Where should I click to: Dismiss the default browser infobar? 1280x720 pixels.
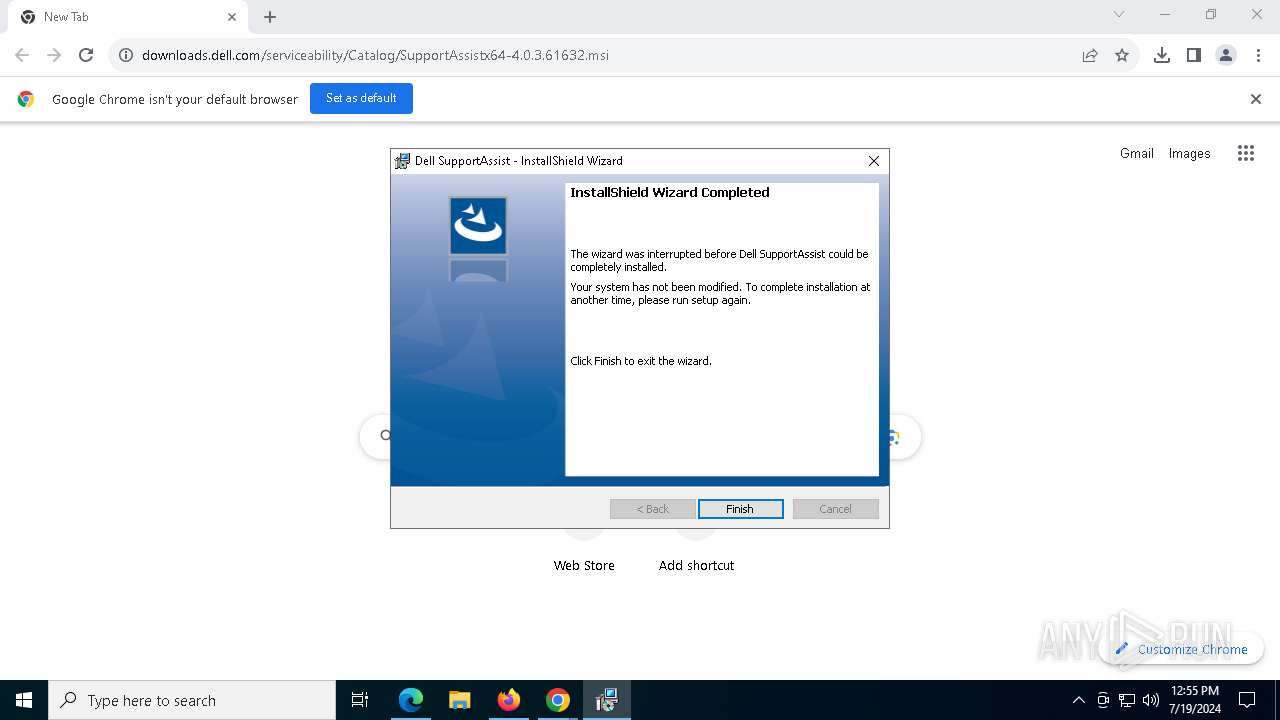coord(1256,99)
